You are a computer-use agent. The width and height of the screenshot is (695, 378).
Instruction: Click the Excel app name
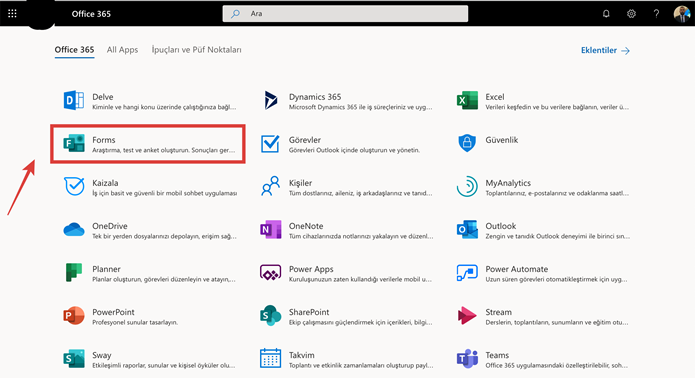(495, 97)
